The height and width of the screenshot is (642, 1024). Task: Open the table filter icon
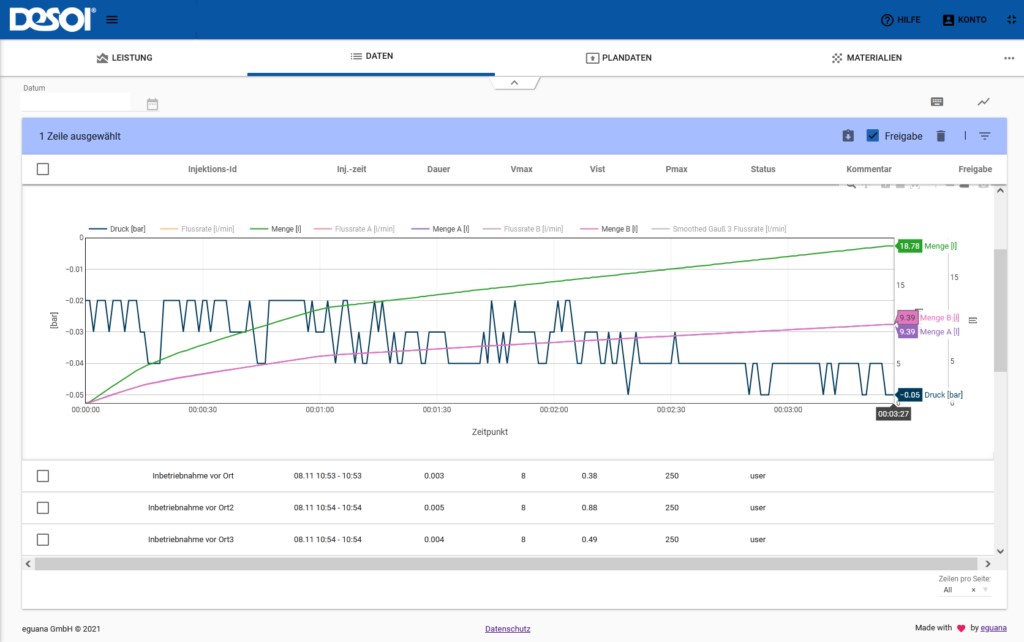[x=985, y=136]
